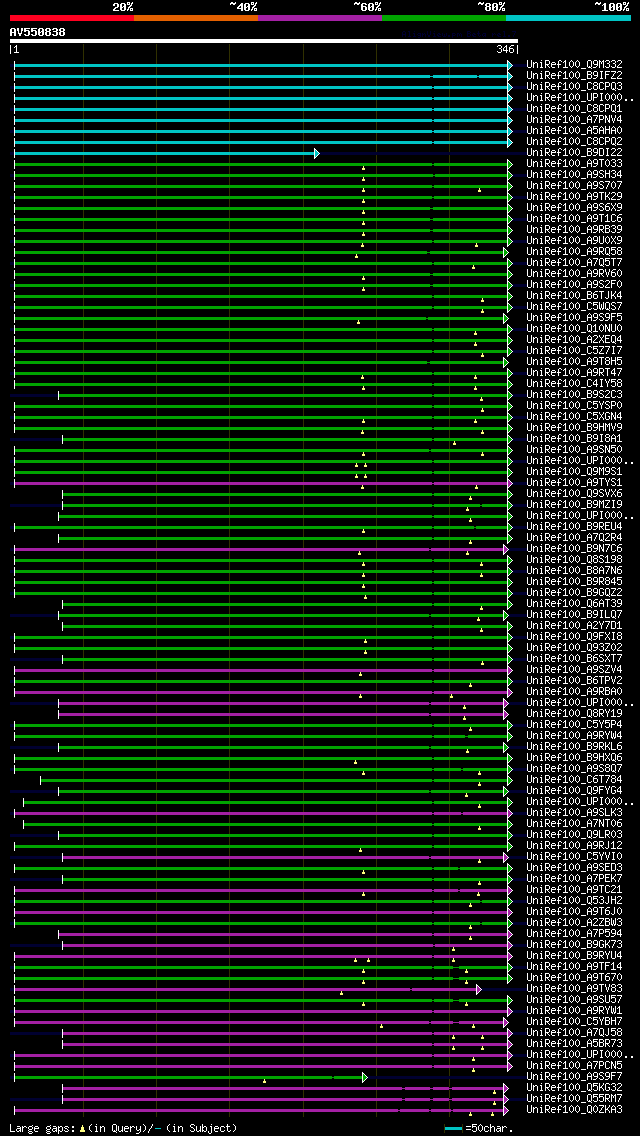
Task: Click the white query sequence bar
Action: click(x=264, y=41)
